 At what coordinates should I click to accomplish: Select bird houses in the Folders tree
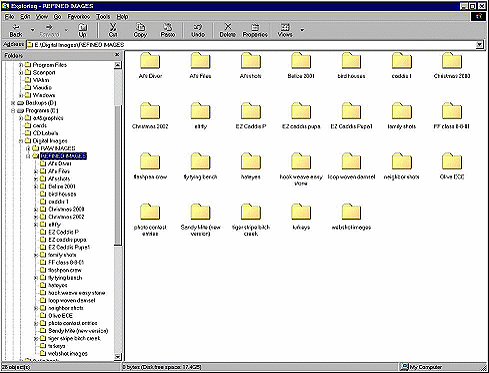(x=62, y=194)
